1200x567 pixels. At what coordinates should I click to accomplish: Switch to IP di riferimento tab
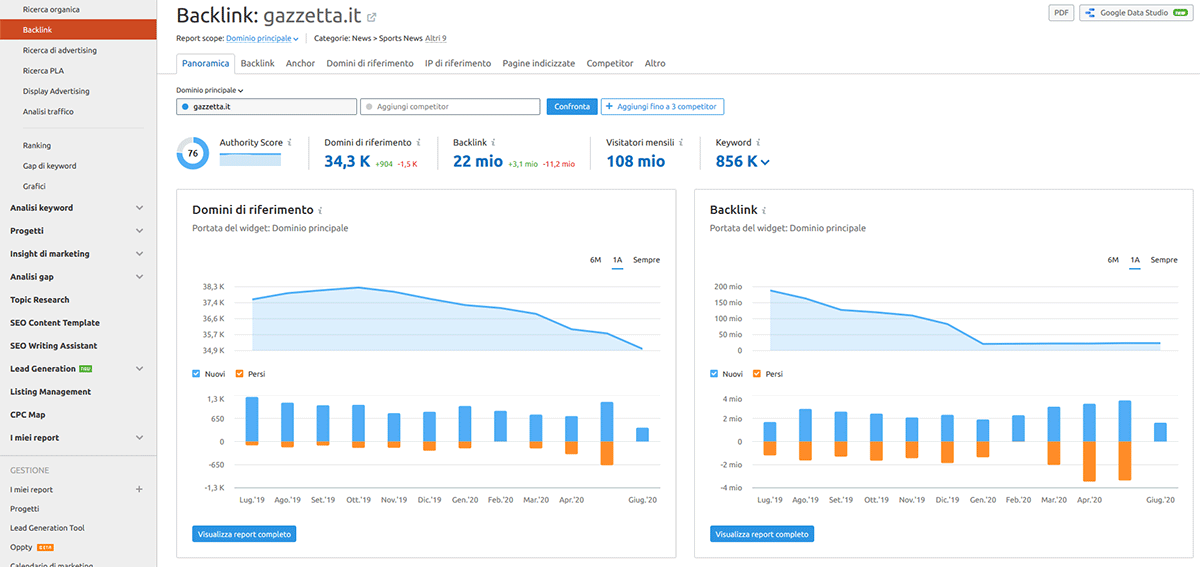click(x=458, y=63)
